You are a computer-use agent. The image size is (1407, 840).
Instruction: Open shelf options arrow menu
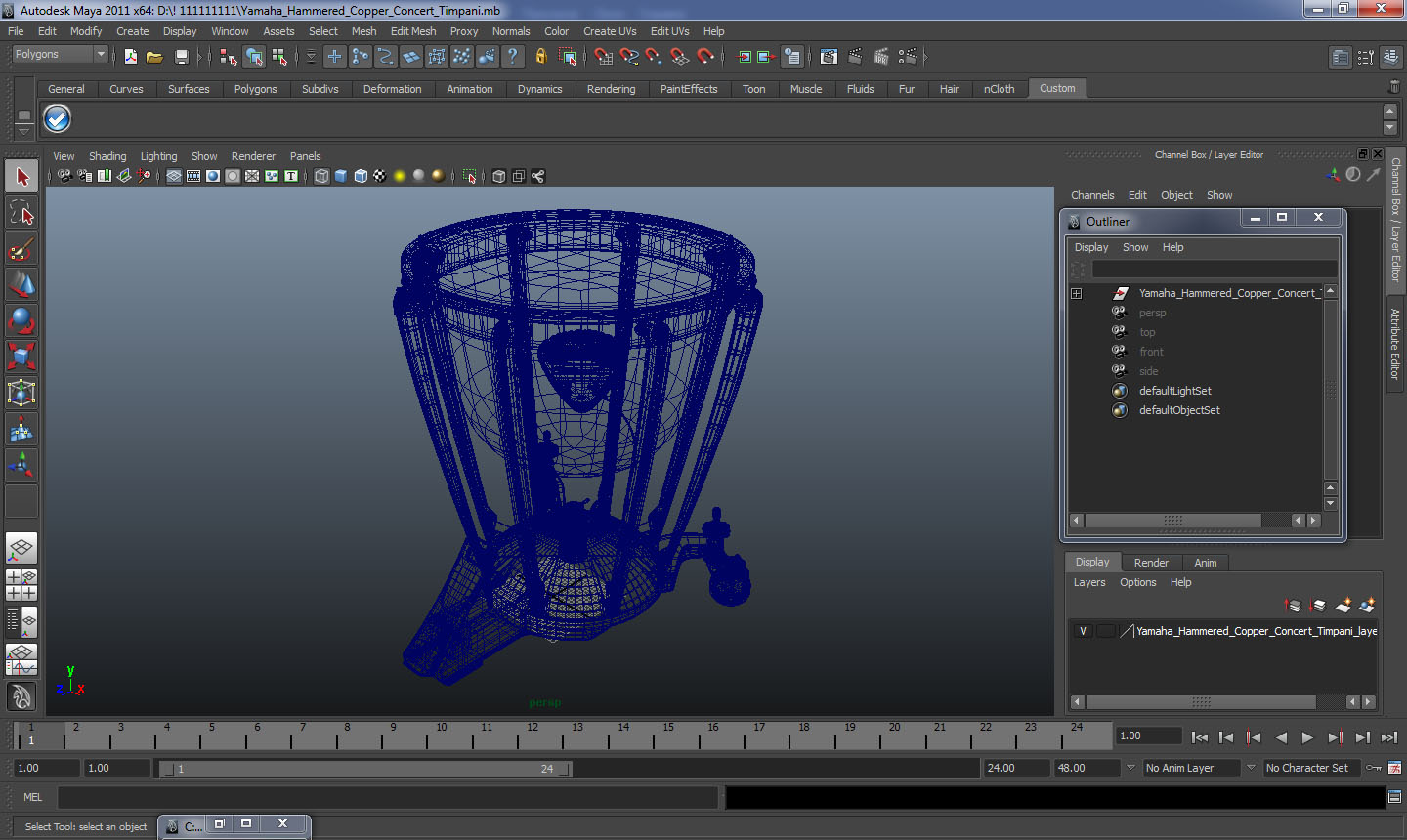24,130
